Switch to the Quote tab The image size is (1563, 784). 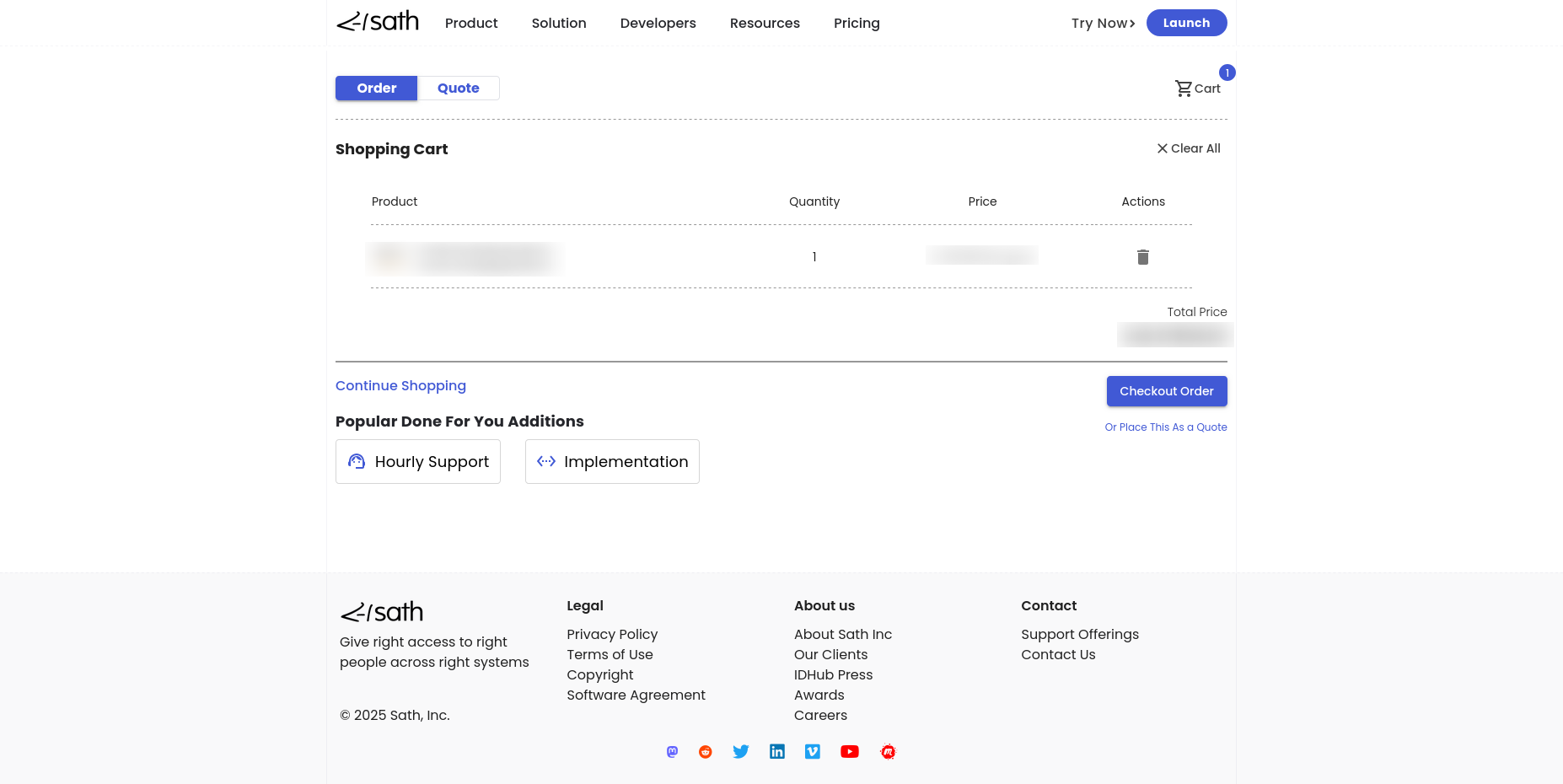pos(458,89)
